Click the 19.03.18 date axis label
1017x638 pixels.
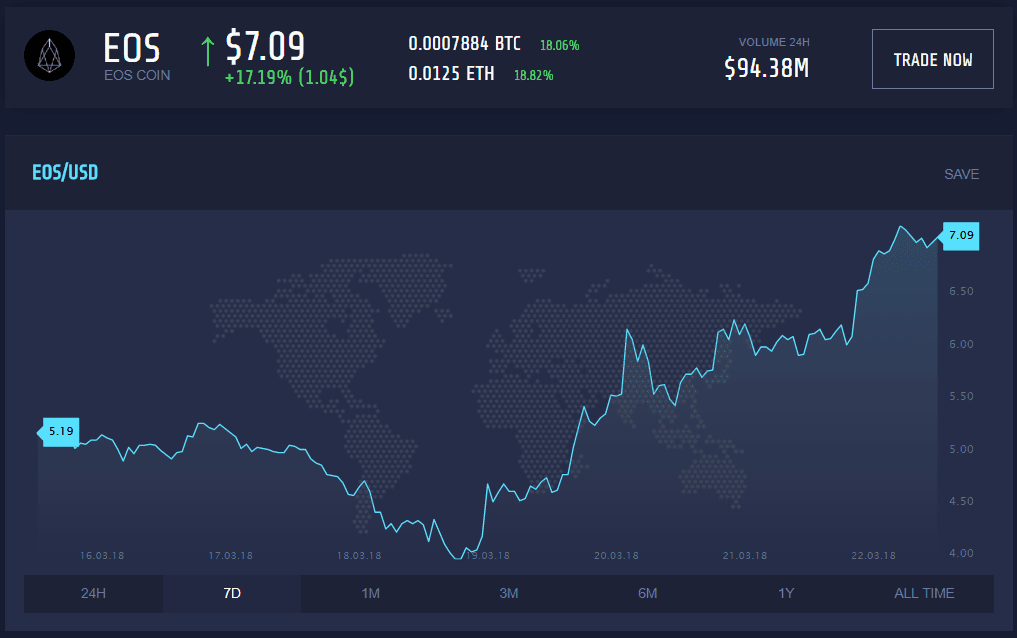[488, 556]
